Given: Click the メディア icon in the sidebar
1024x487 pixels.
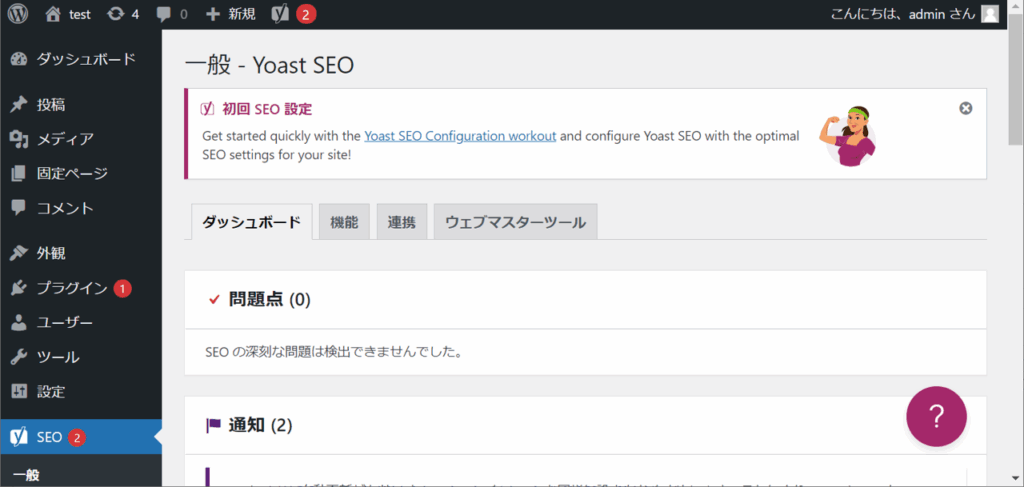Looking at the screenshot, I should point(19,139).
